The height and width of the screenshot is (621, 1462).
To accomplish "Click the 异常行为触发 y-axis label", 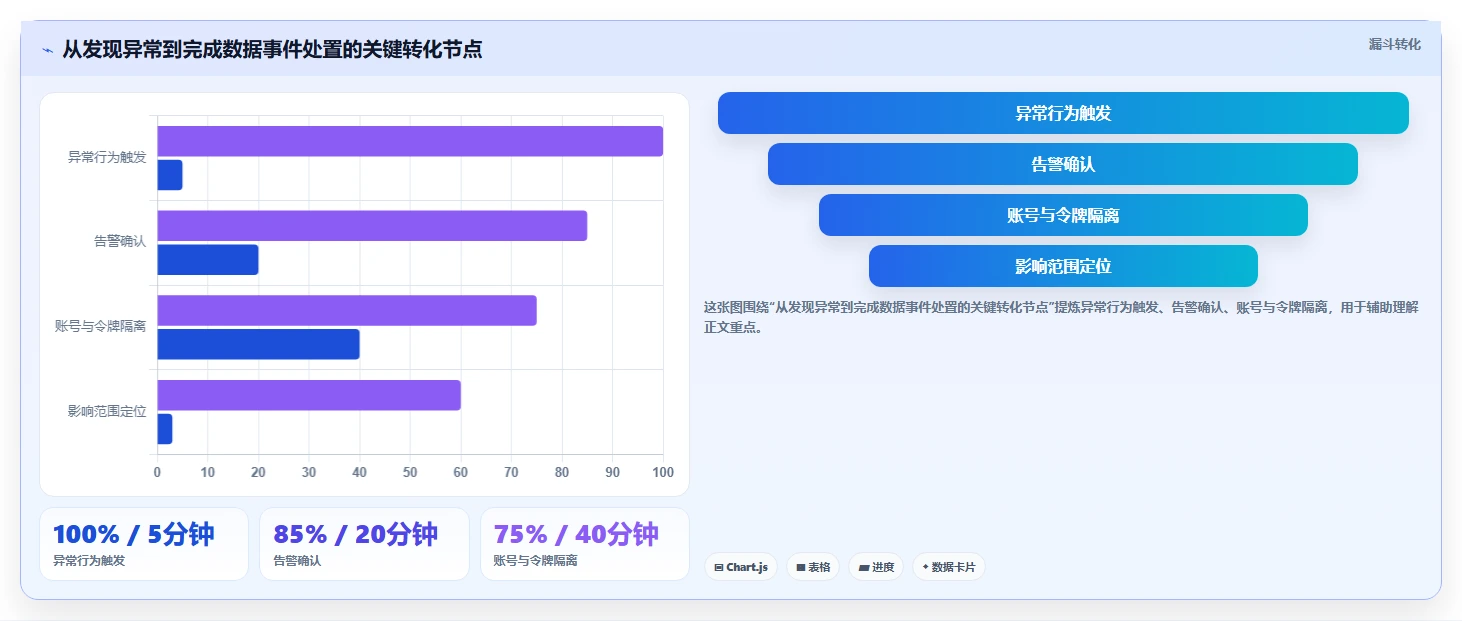I will click(x=107, y=158).
